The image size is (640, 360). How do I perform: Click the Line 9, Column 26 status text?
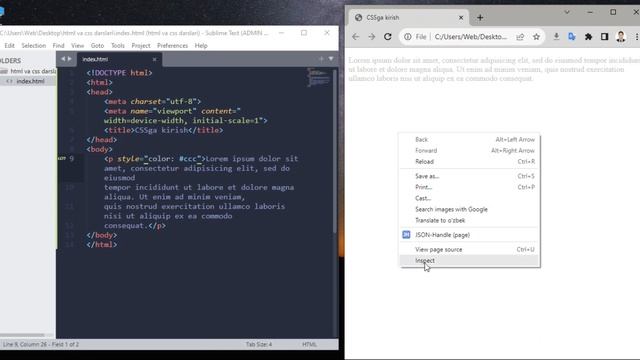pyautogui.click(x=41, y=344)
